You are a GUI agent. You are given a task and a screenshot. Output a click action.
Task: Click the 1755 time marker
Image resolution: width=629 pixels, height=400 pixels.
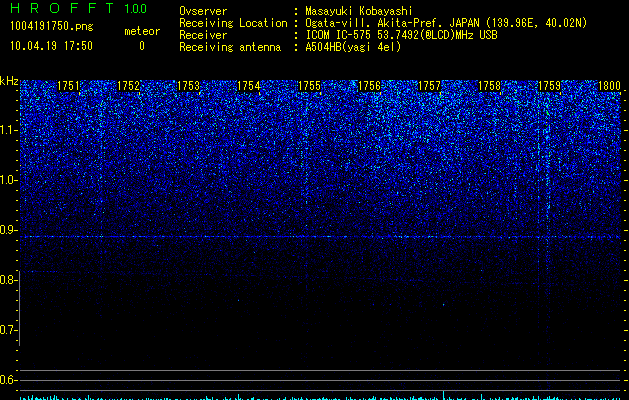click(309, 86)
